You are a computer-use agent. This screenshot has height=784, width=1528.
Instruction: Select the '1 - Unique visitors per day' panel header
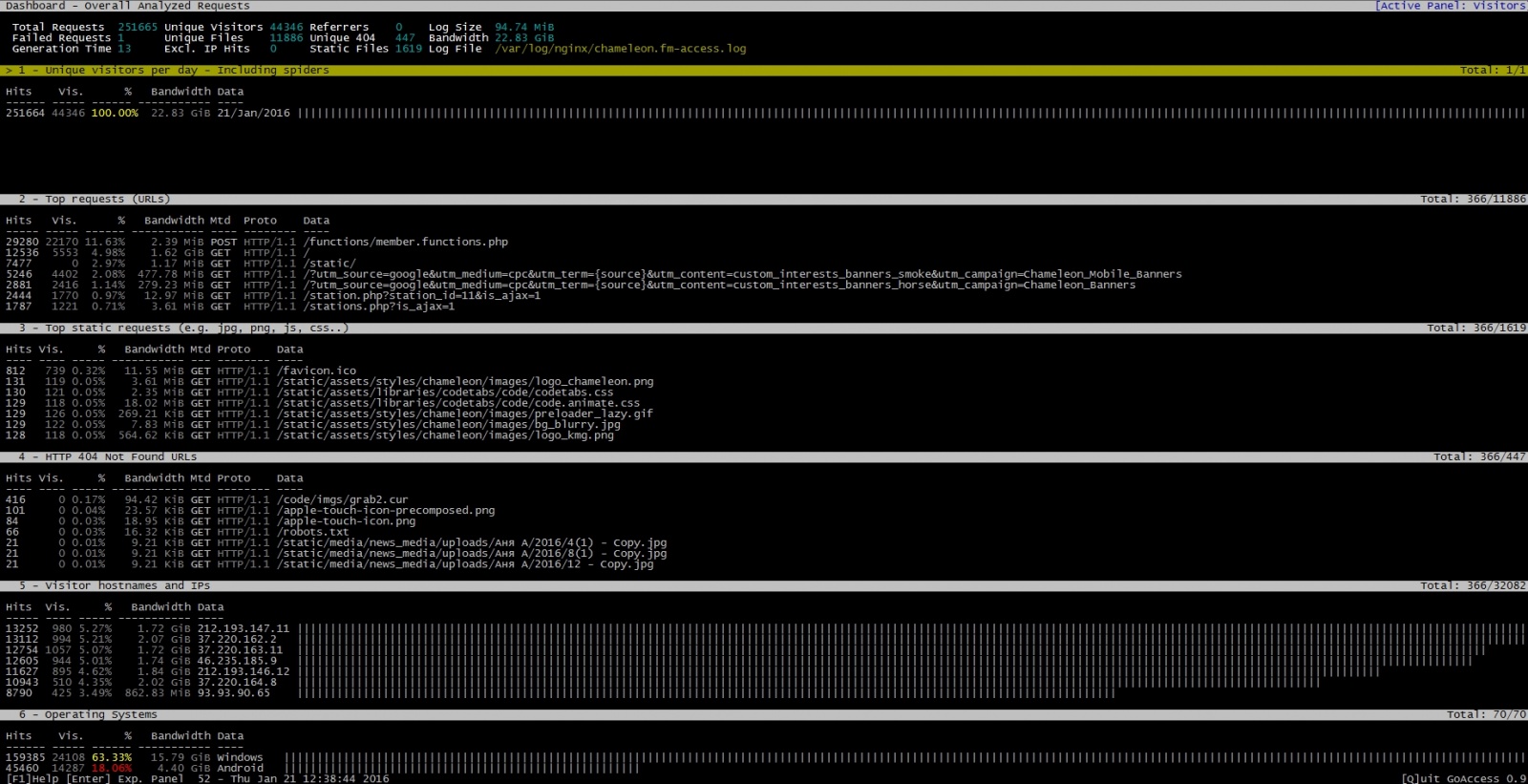(764, 71)
